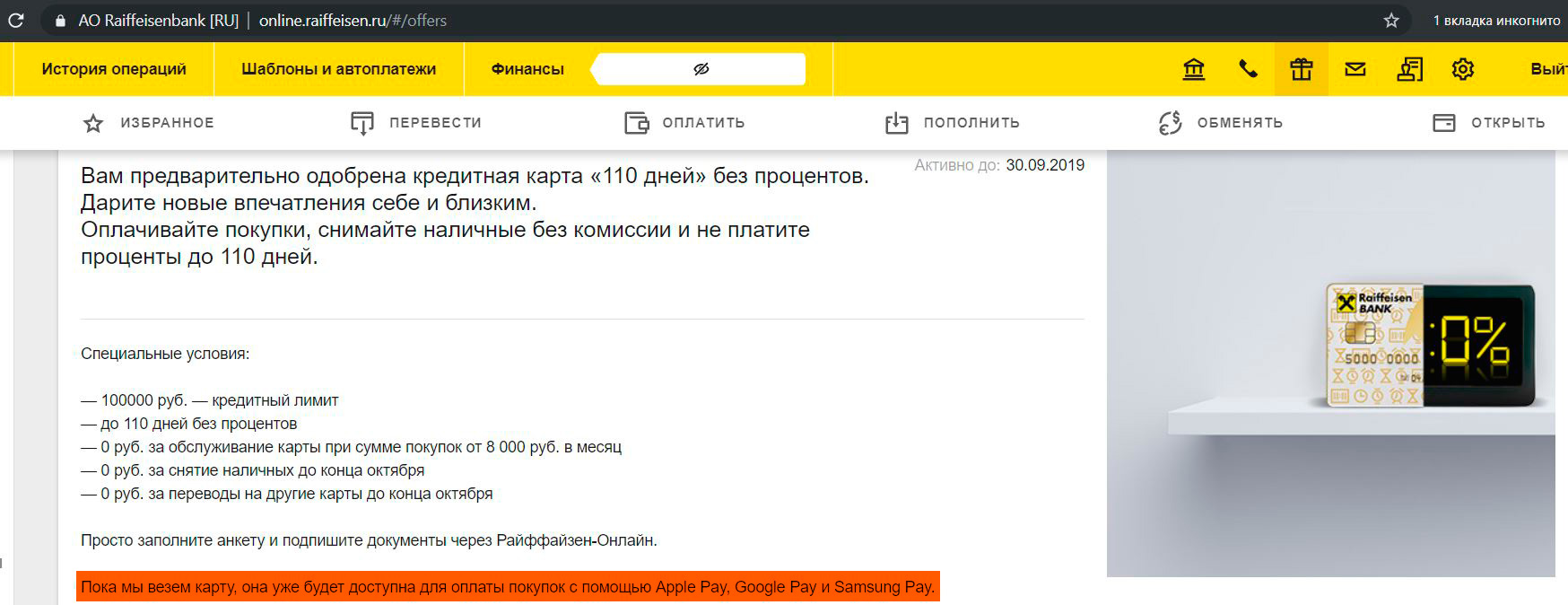Toggle the hidden balance eye icon
The image size is (1568, 605).
701,69
